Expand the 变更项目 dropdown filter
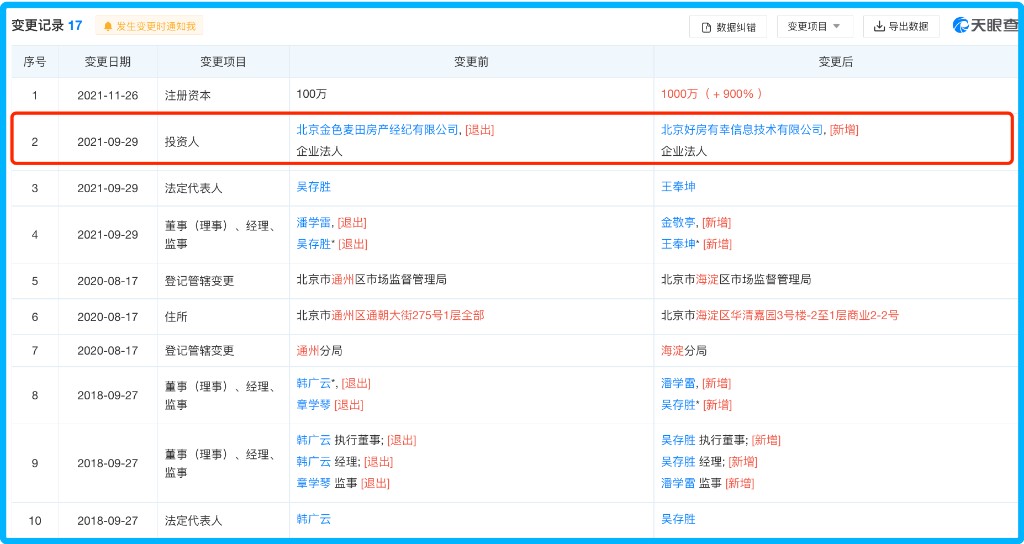Screen dimensions: 1024x544 point(813,27)
